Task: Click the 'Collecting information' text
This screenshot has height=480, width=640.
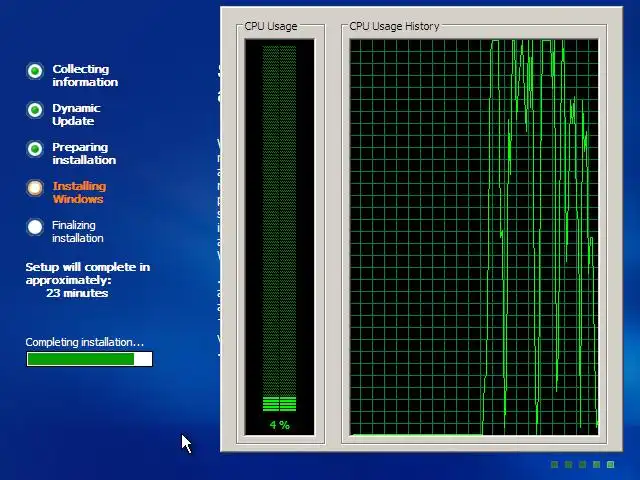Action: [x=85, y=76]
